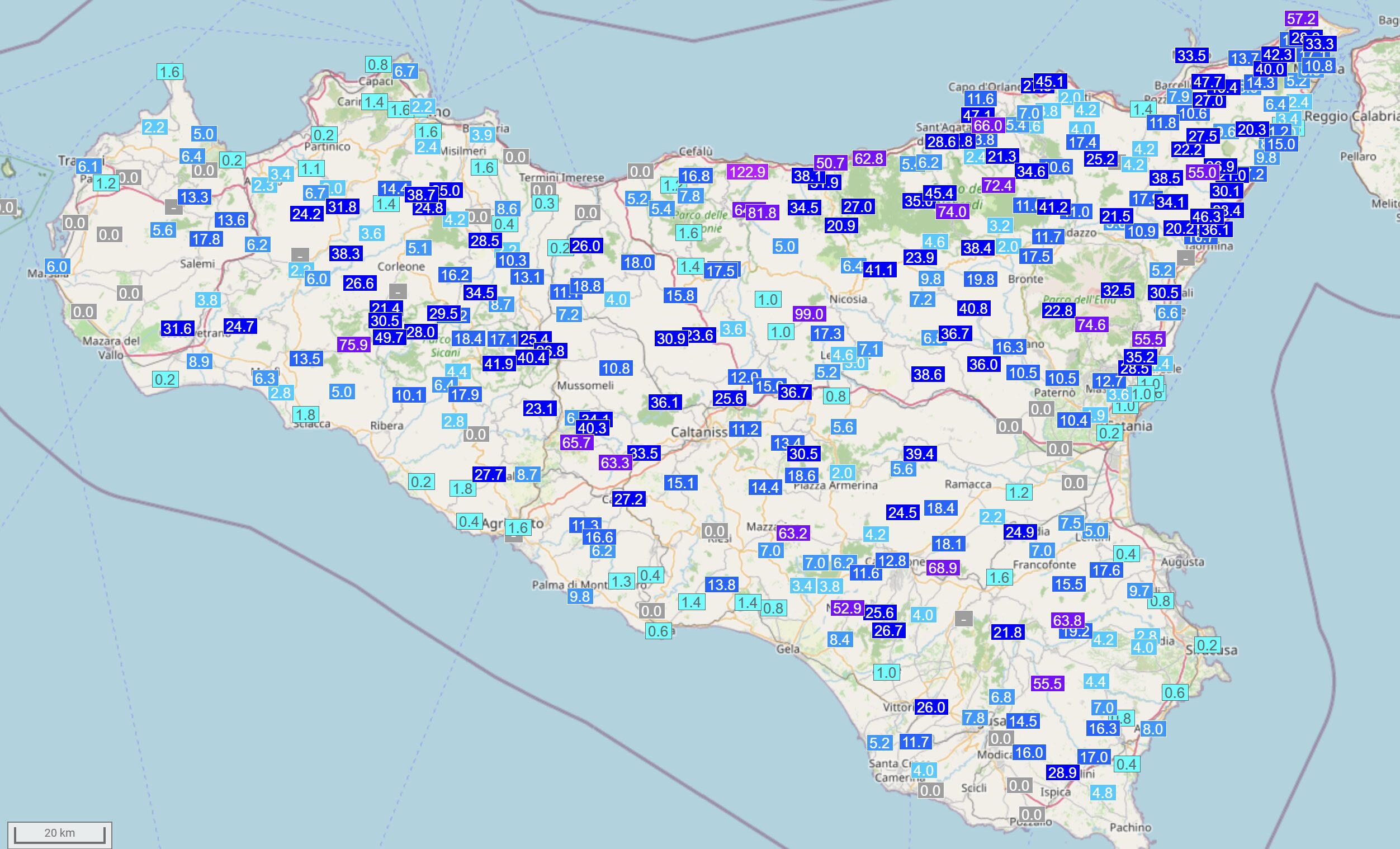This screenshot has width=1400, height=849.
Task: Select the 26.6 dark blue marker
Action: tap(360, 283)
